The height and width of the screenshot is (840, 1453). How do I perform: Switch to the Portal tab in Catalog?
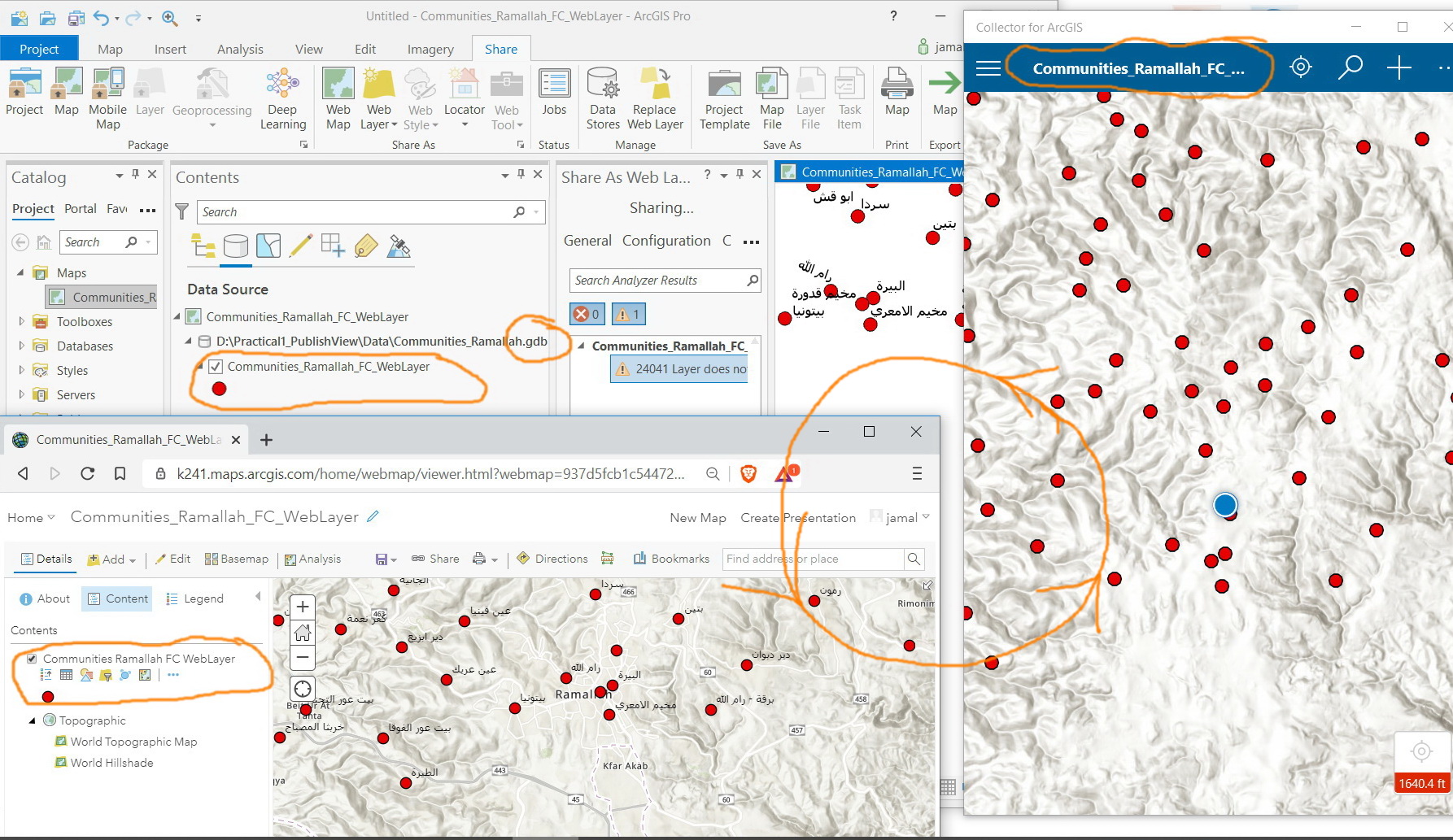point(81,209)
